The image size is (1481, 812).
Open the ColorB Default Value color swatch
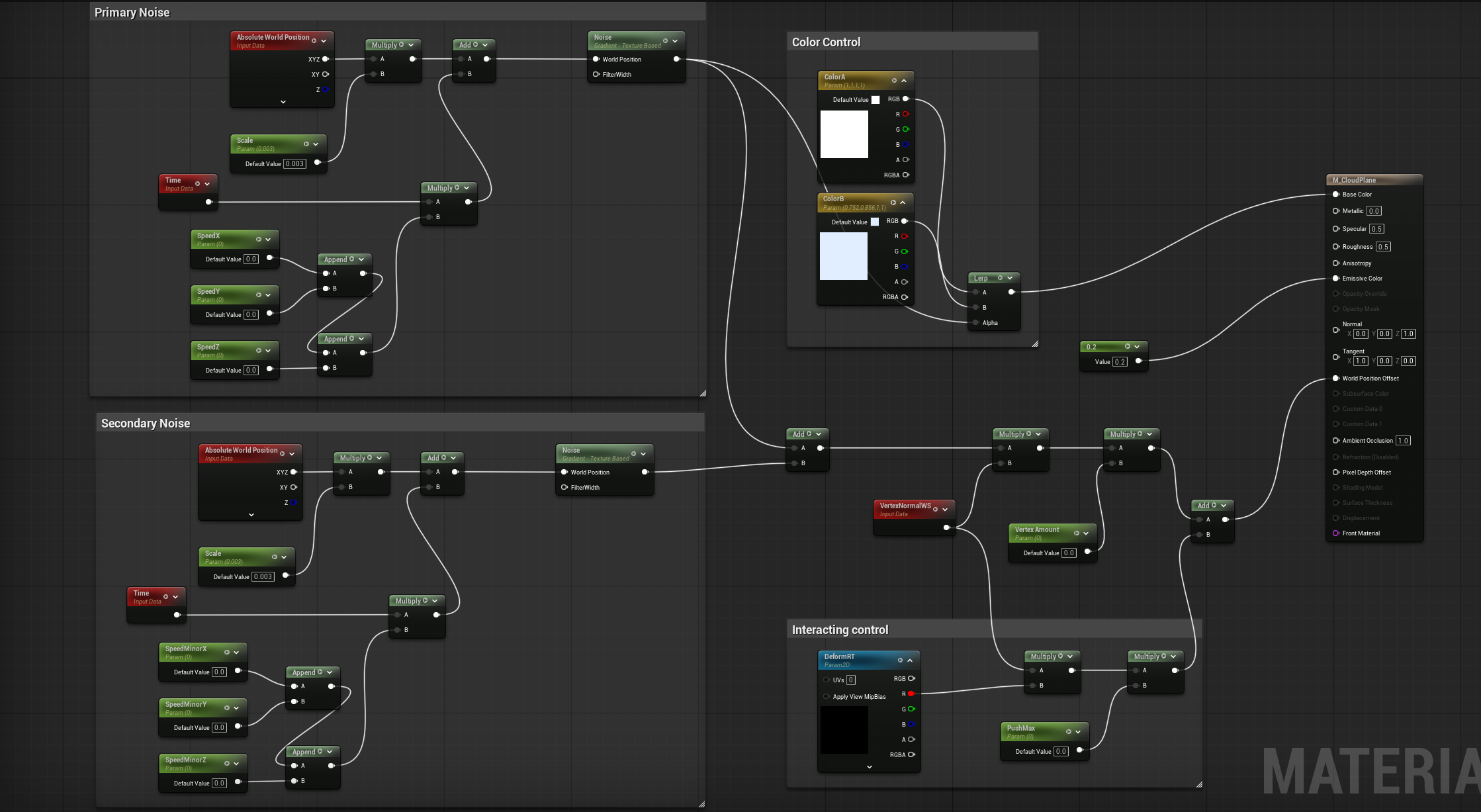[875, 222]
